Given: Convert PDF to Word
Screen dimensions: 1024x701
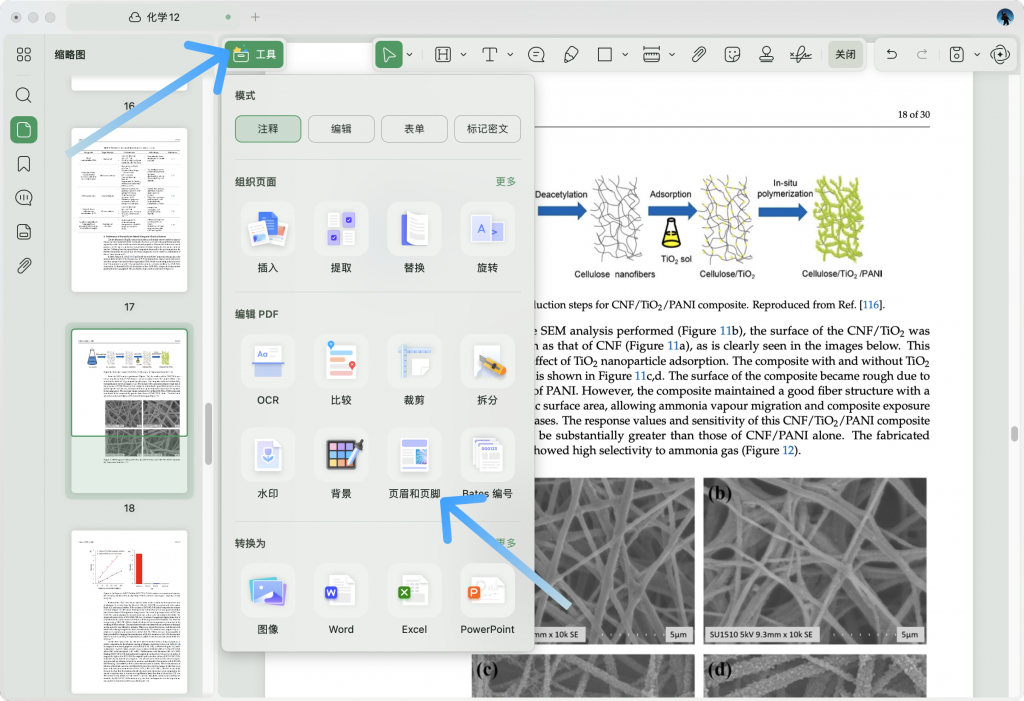Looking at the screenshot, I should click(x=341, y=600).
